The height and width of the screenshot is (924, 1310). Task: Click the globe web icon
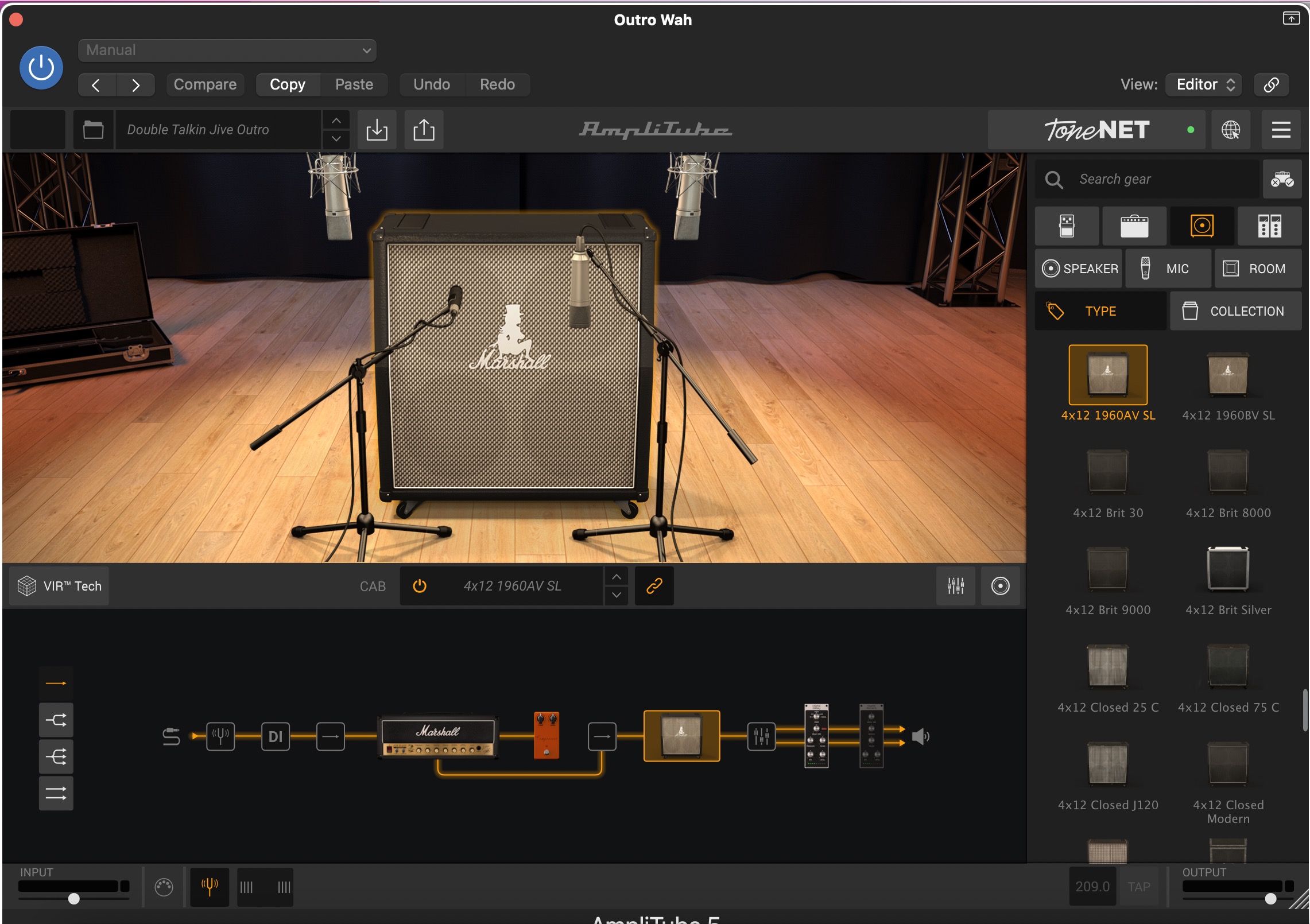[1231, 130]
